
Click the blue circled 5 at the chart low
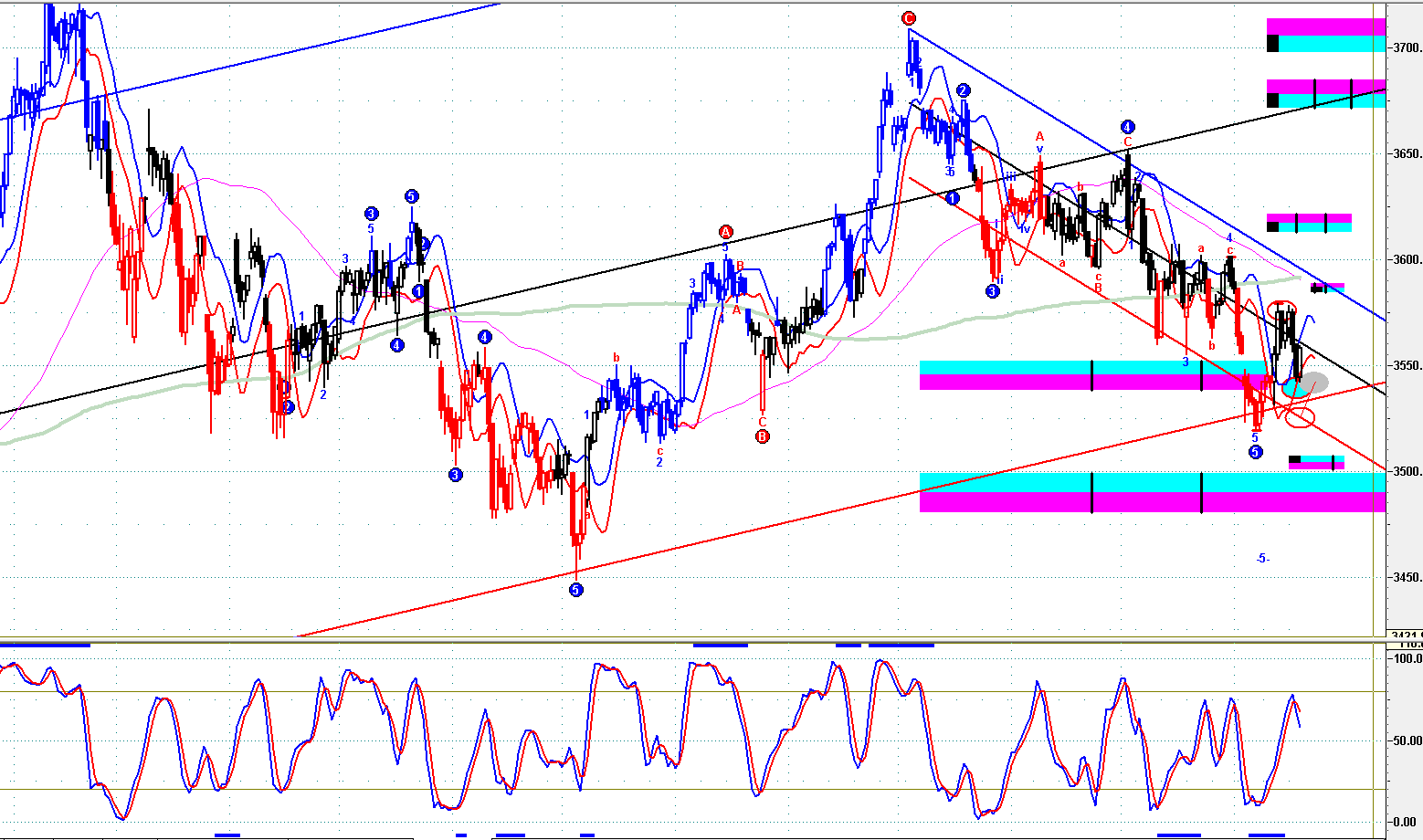click(576, 590)
